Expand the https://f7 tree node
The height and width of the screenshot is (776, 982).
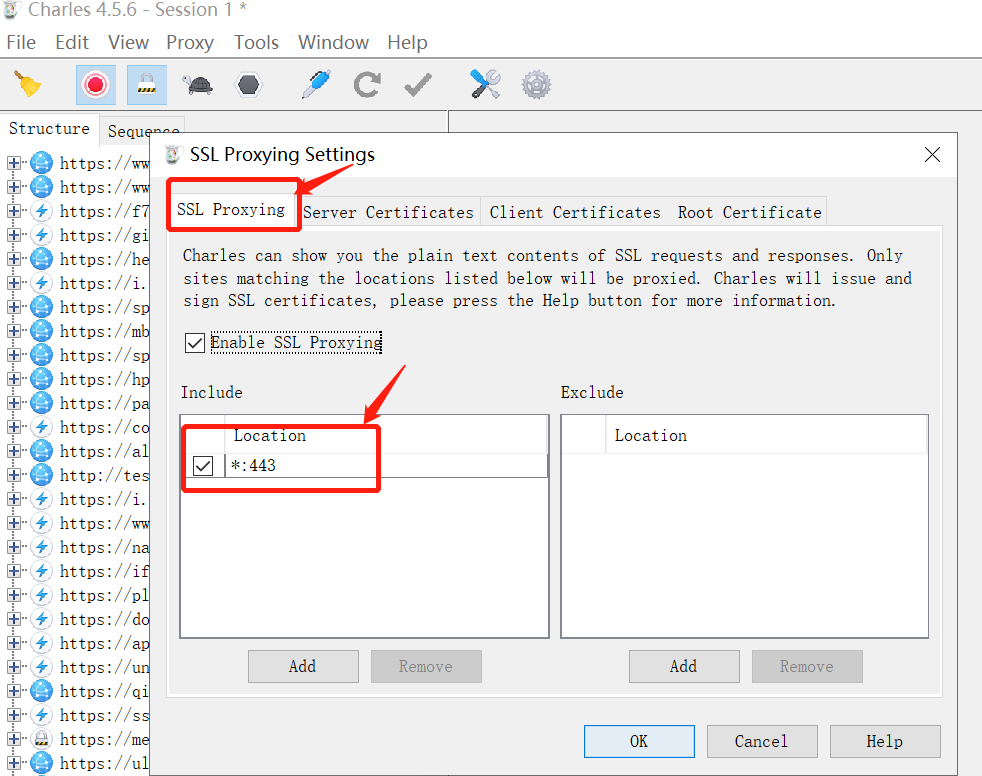click(14, 211)
